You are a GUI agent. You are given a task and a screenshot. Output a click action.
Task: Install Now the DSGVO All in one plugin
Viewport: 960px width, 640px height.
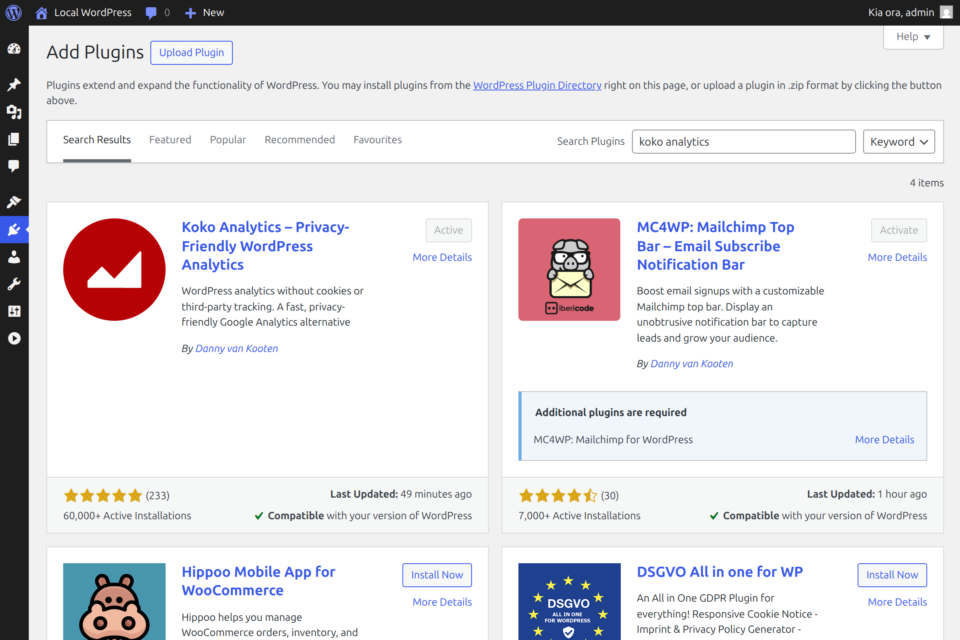(x=892, y=575)
